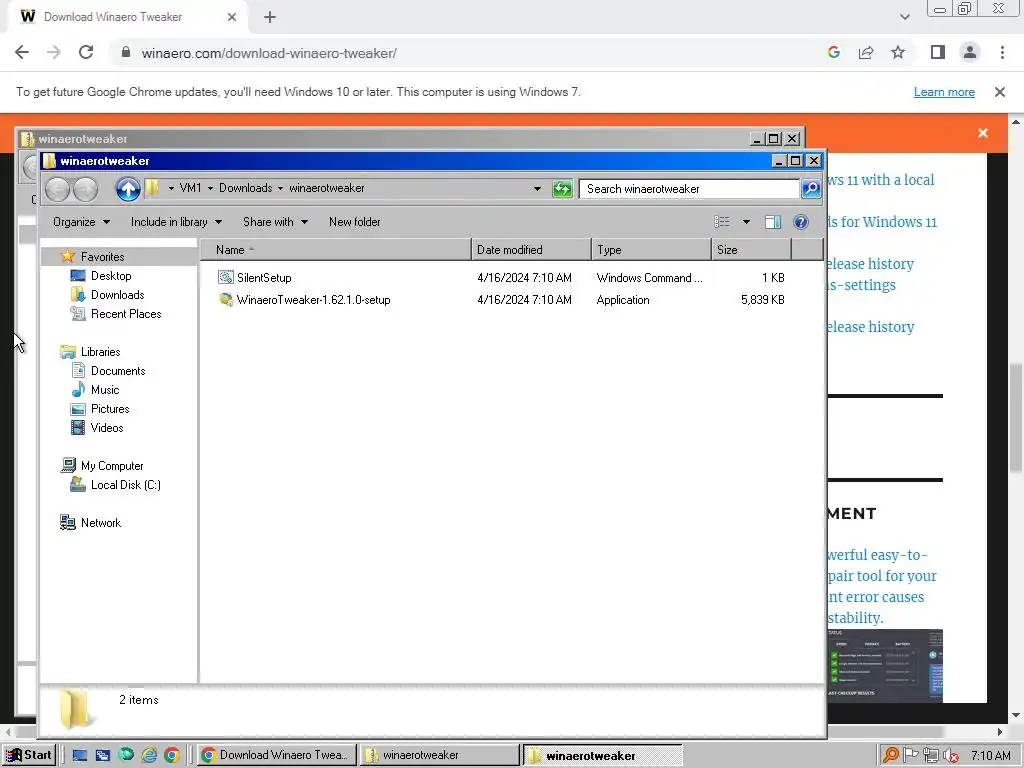The height and width of the screenshot is (768, 1024).
Task: Open the Windows Start button
Action: click(29, 755)
